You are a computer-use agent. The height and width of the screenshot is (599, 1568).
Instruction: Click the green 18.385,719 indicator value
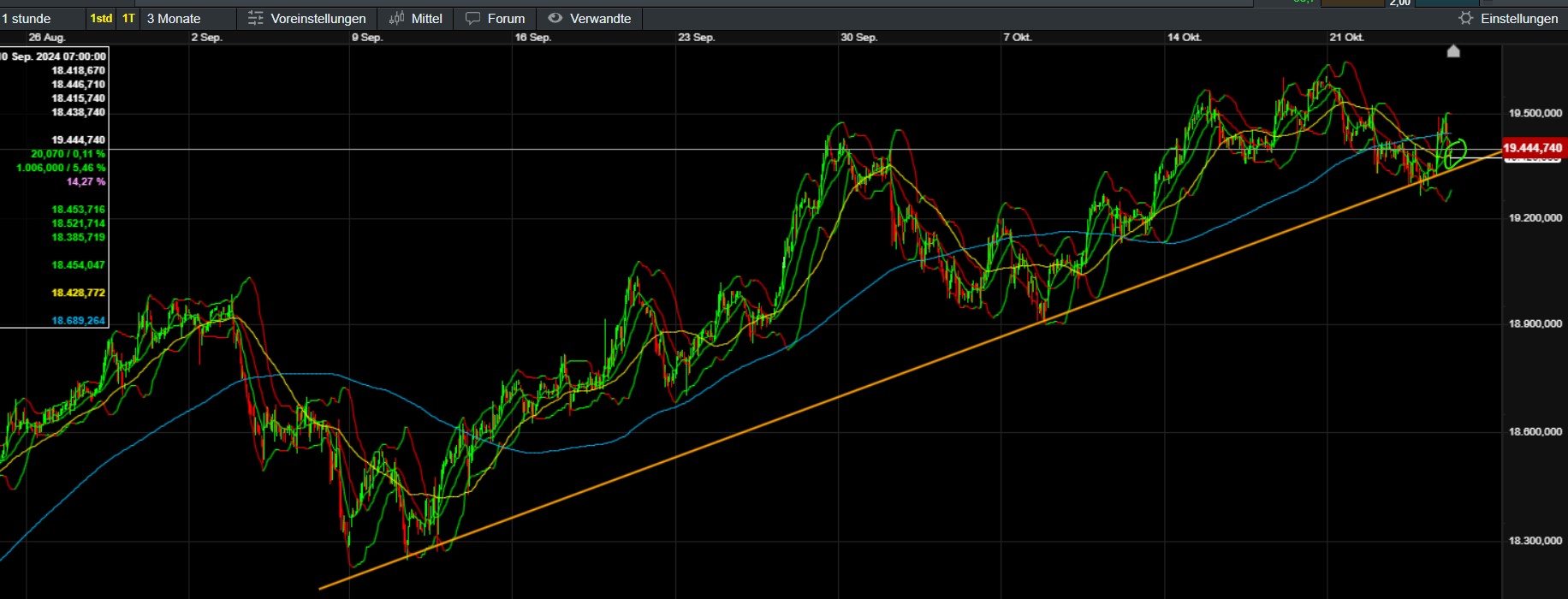[78, 237]
